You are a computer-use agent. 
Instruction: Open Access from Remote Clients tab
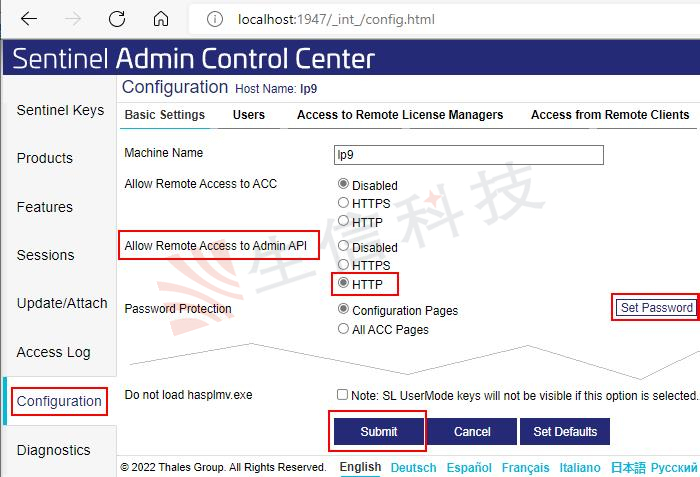point(610,115)
